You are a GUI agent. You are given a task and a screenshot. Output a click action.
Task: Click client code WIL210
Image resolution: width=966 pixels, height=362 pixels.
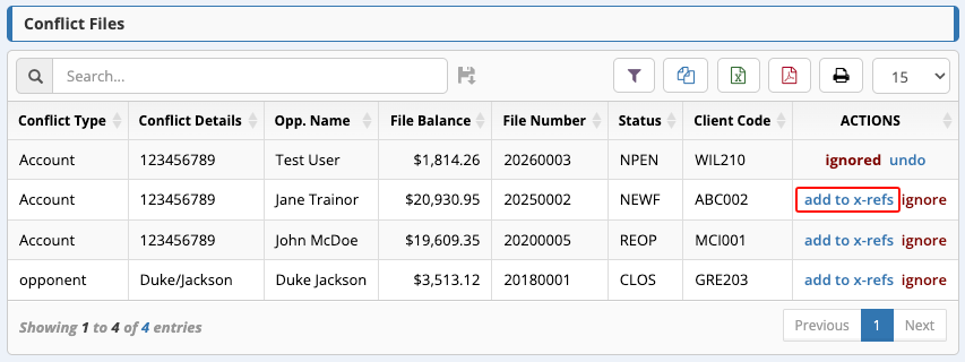(x=720, y=160)
